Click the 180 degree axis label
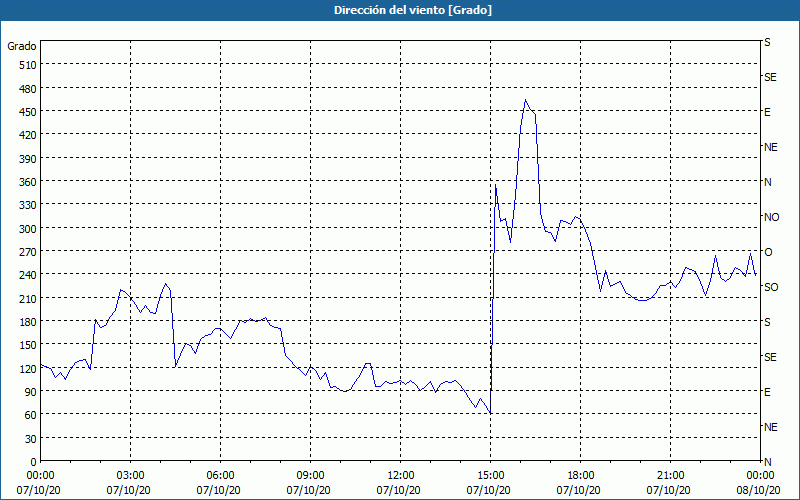 (28, 322)
